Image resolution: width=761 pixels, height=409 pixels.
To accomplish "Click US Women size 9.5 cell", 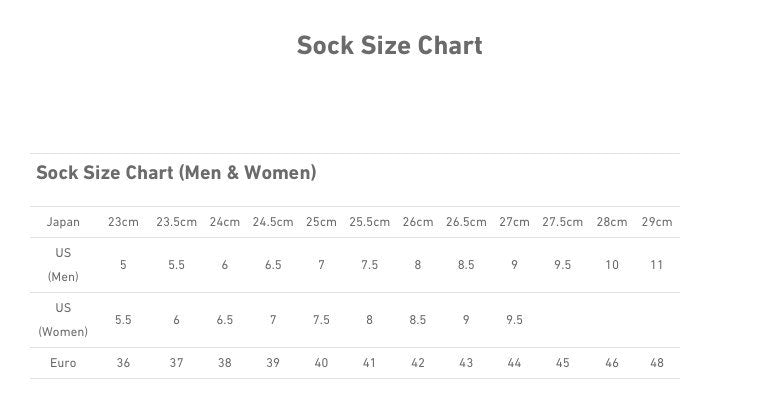I will (514, 320).
